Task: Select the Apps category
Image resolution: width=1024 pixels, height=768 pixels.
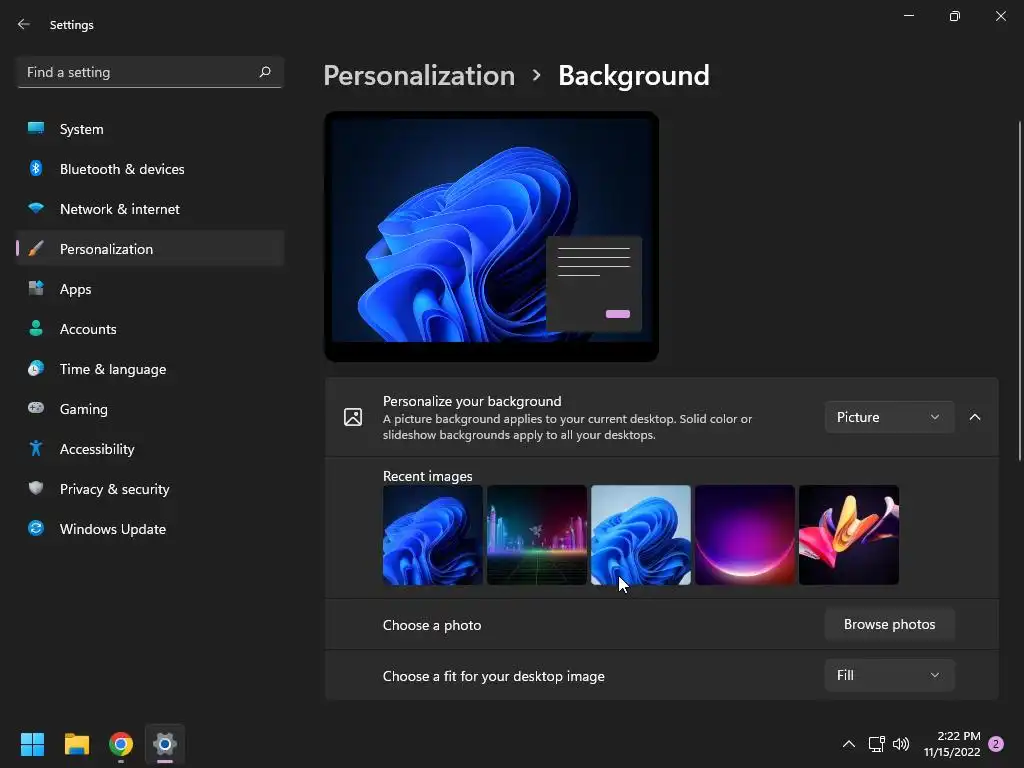Action: (x=150, y=289)
